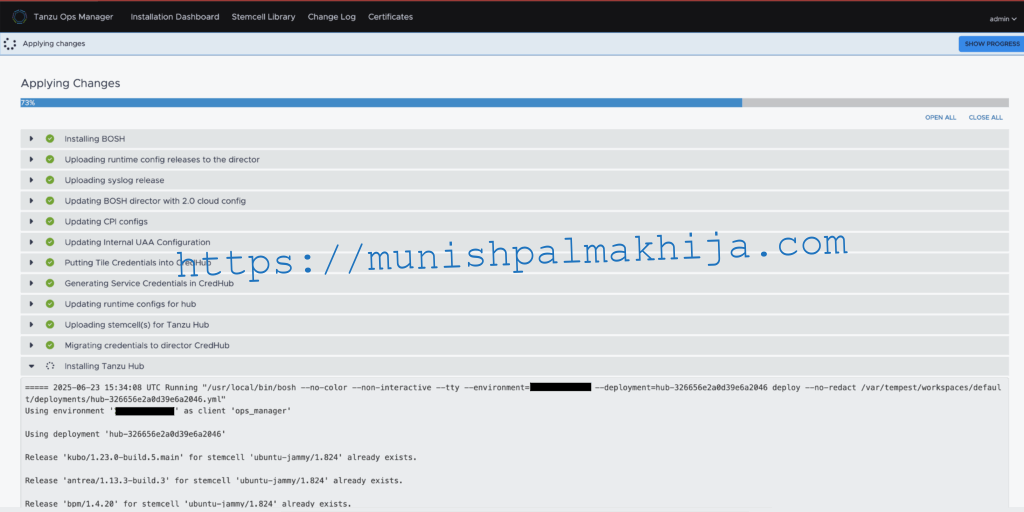Click the Uploading syslog release label

click(x=114, y=180)
